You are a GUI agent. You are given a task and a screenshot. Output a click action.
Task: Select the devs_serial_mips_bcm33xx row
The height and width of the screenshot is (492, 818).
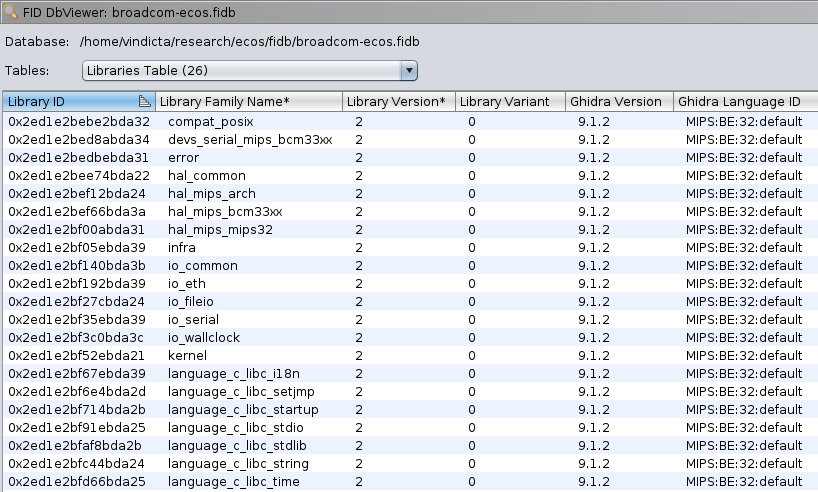(x=411, y=140)
